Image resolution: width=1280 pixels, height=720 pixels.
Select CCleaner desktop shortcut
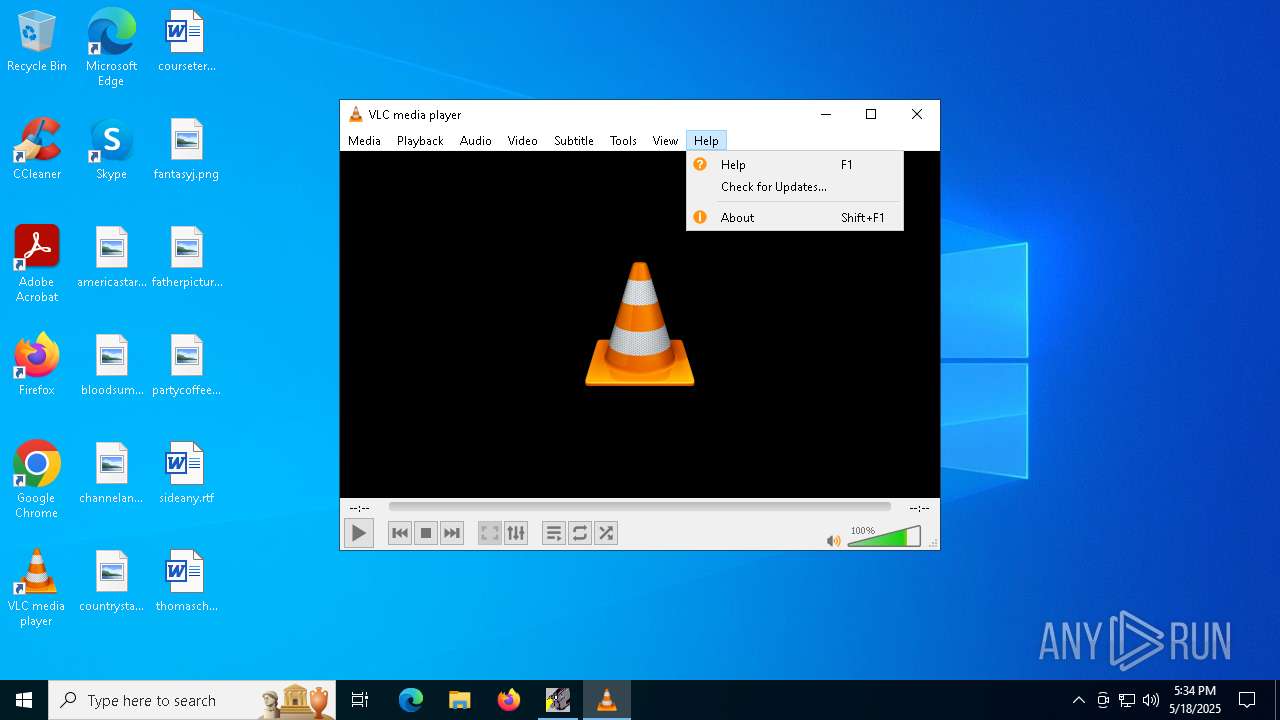click(37, 149)
